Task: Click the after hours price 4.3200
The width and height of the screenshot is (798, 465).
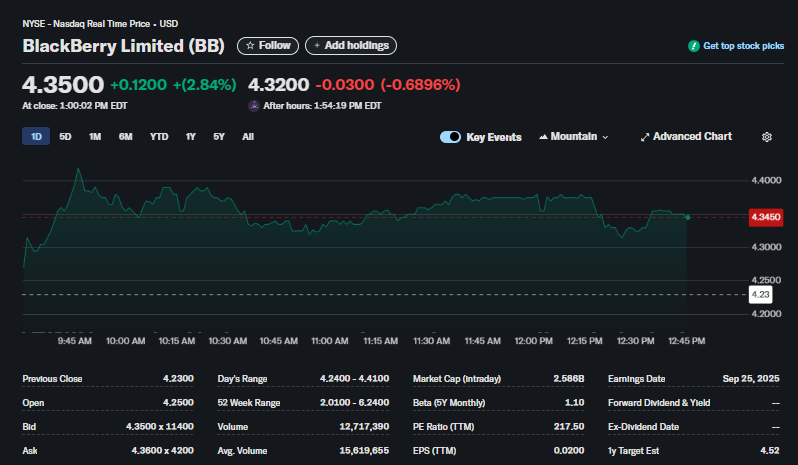Action: [278, 84]
